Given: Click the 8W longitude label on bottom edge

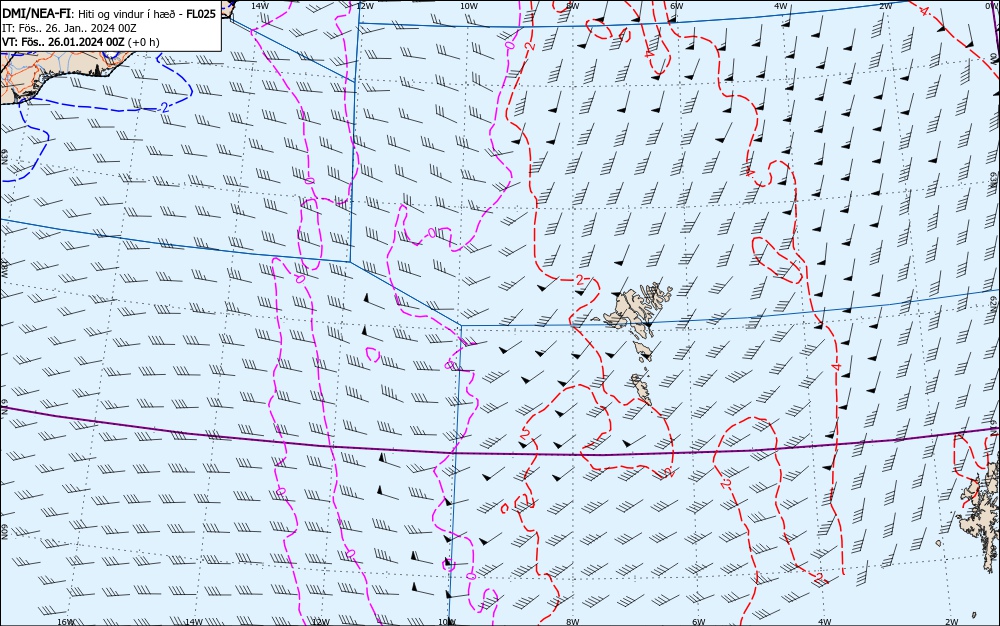Looking at the screenshot, I should (573, 622).
